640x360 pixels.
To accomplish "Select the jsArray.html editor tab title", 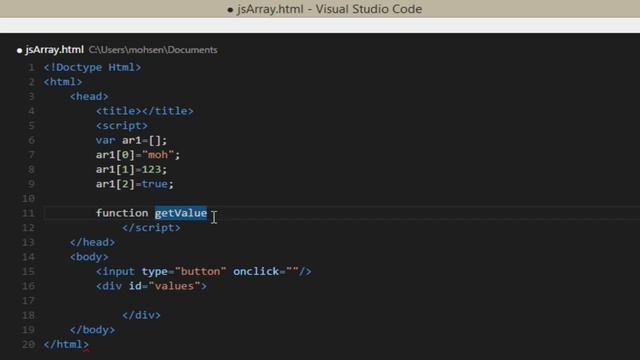I will [54, 50].
